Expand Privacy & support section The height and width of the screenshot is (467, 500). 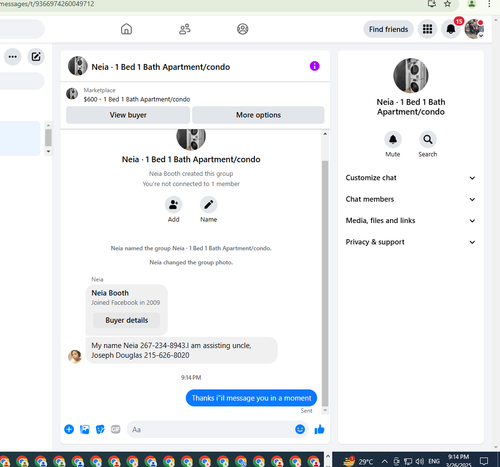point(410,242)
